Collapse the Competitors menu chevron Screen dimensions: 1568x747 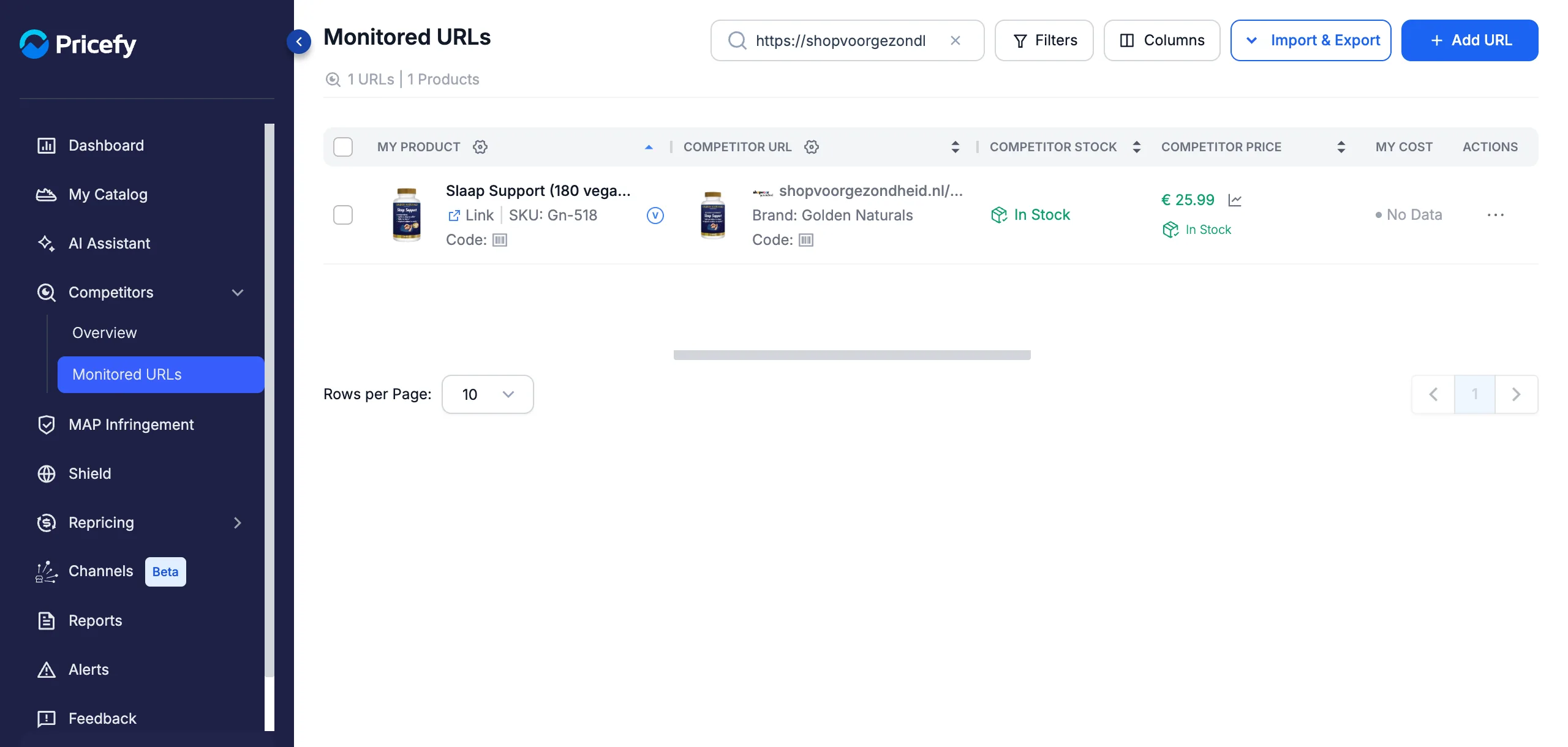[x=238, y=293]
